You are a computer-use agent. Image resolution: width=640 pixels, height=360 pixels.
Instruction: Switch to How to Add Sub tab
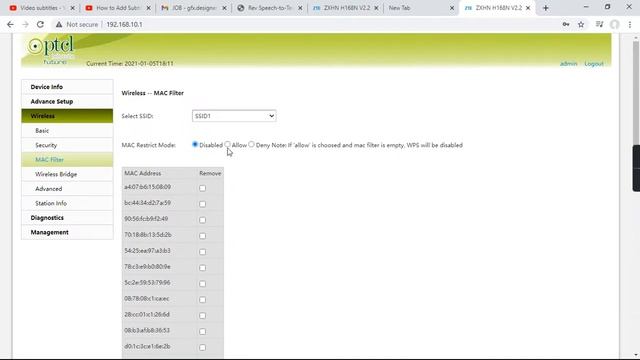117,8
